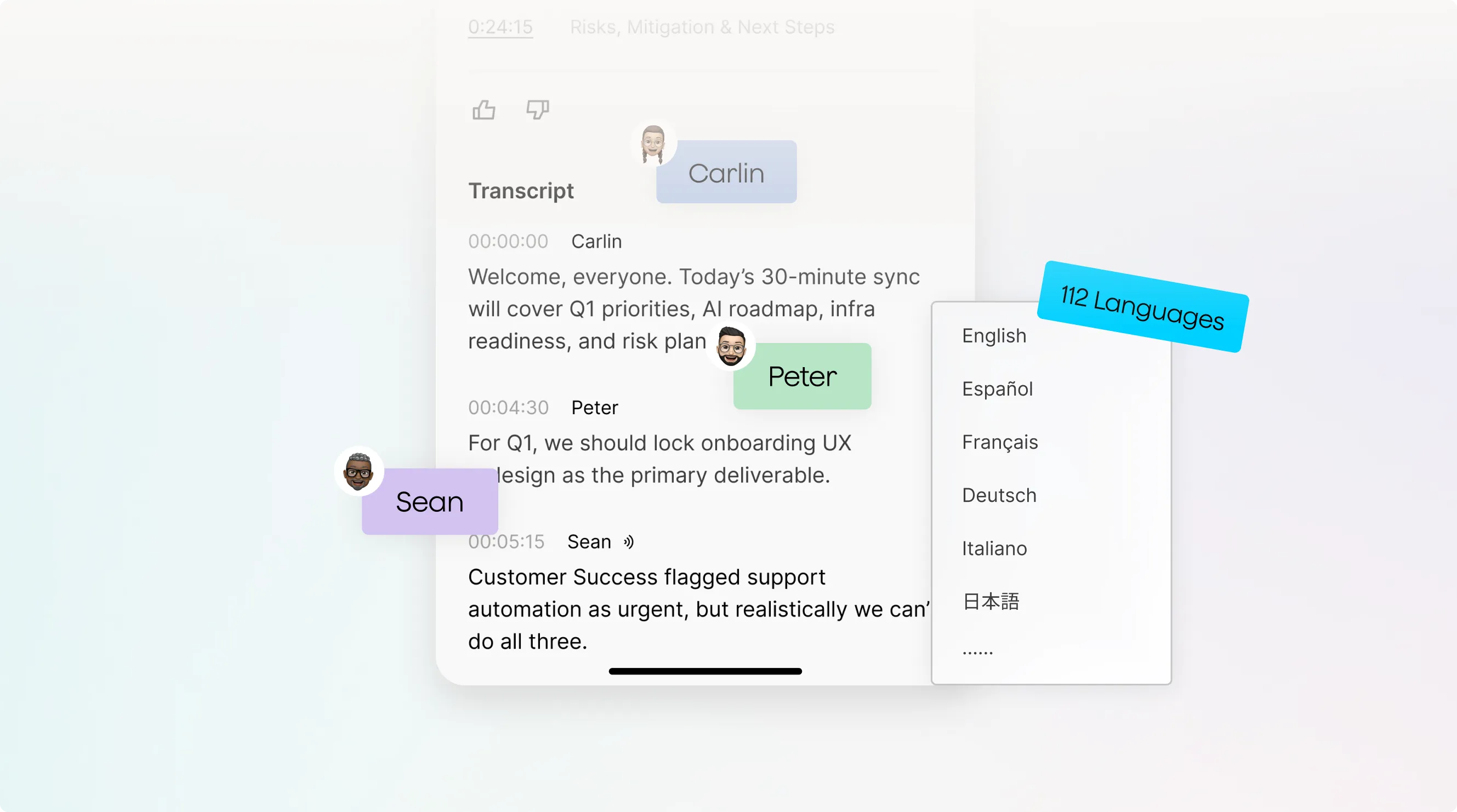Click the speaking sound icon beside Sean

point(628,542)
